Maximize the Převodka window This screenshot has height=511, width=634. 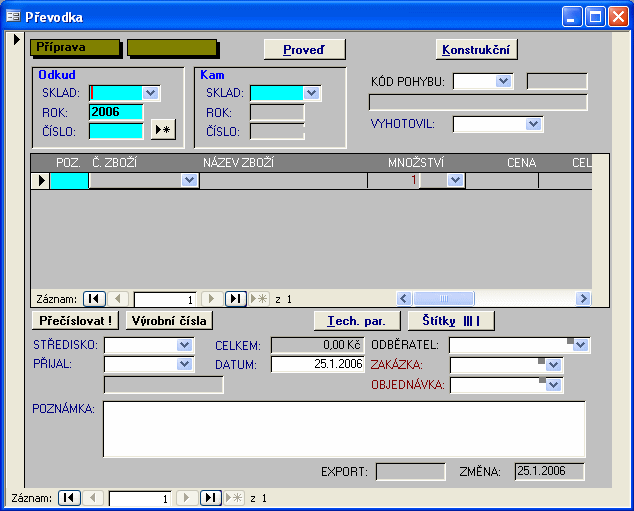pos(595,17)
